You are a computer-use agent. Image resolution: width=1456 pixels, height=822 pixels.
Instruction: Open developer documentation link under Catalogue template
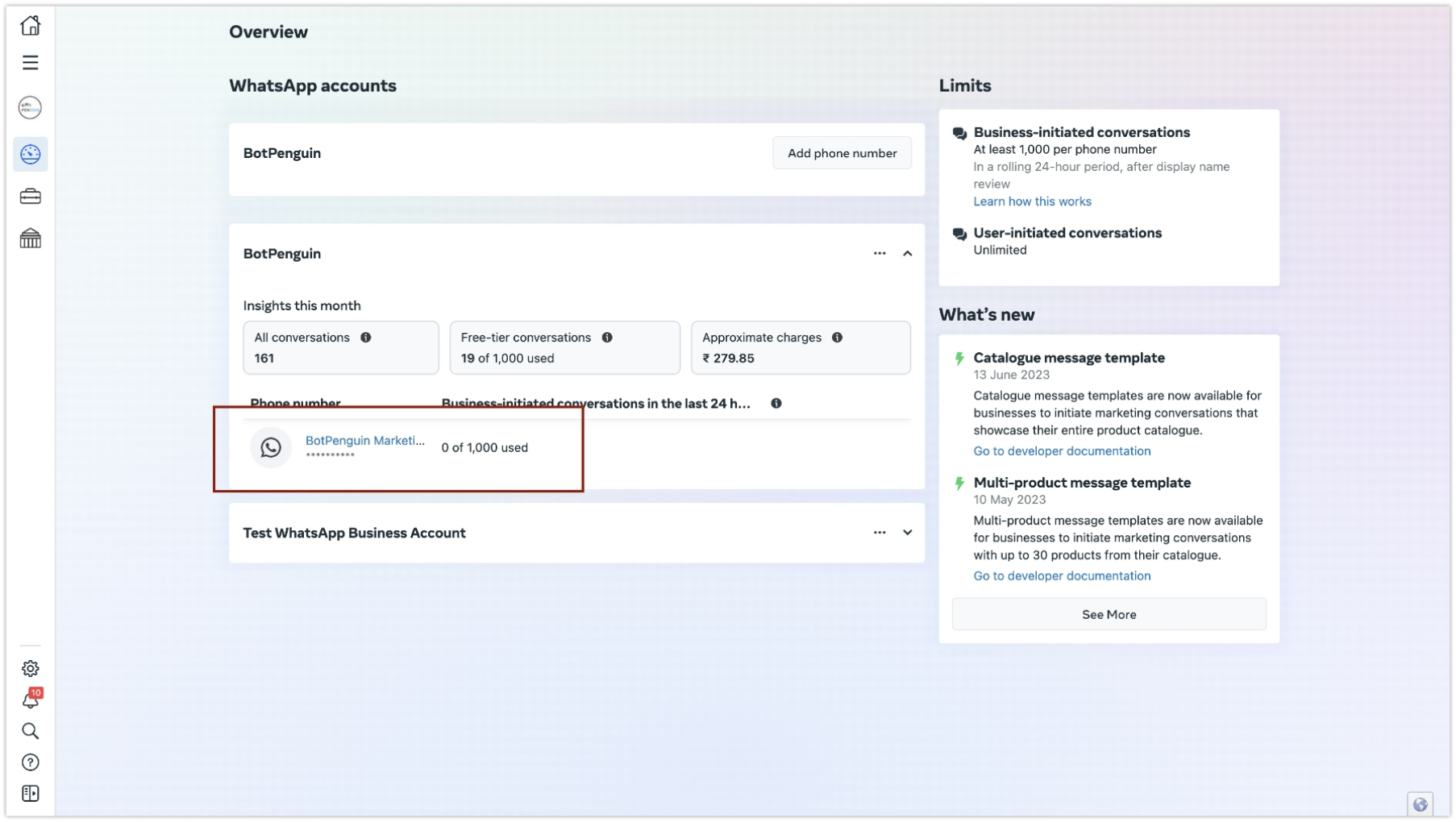tap(1063, 451)
